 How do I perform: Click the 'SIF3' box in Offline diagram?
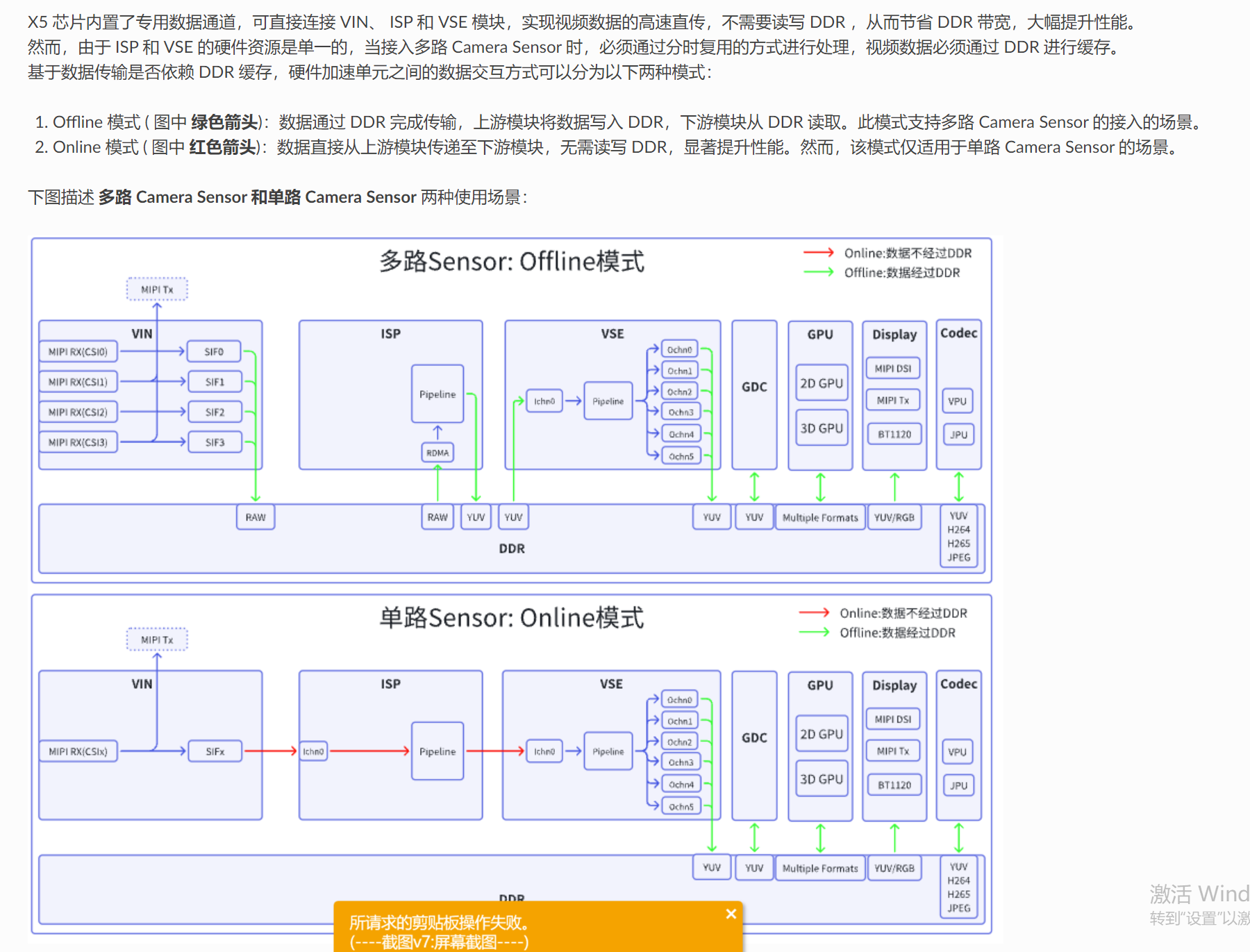(x=214, y=442)
